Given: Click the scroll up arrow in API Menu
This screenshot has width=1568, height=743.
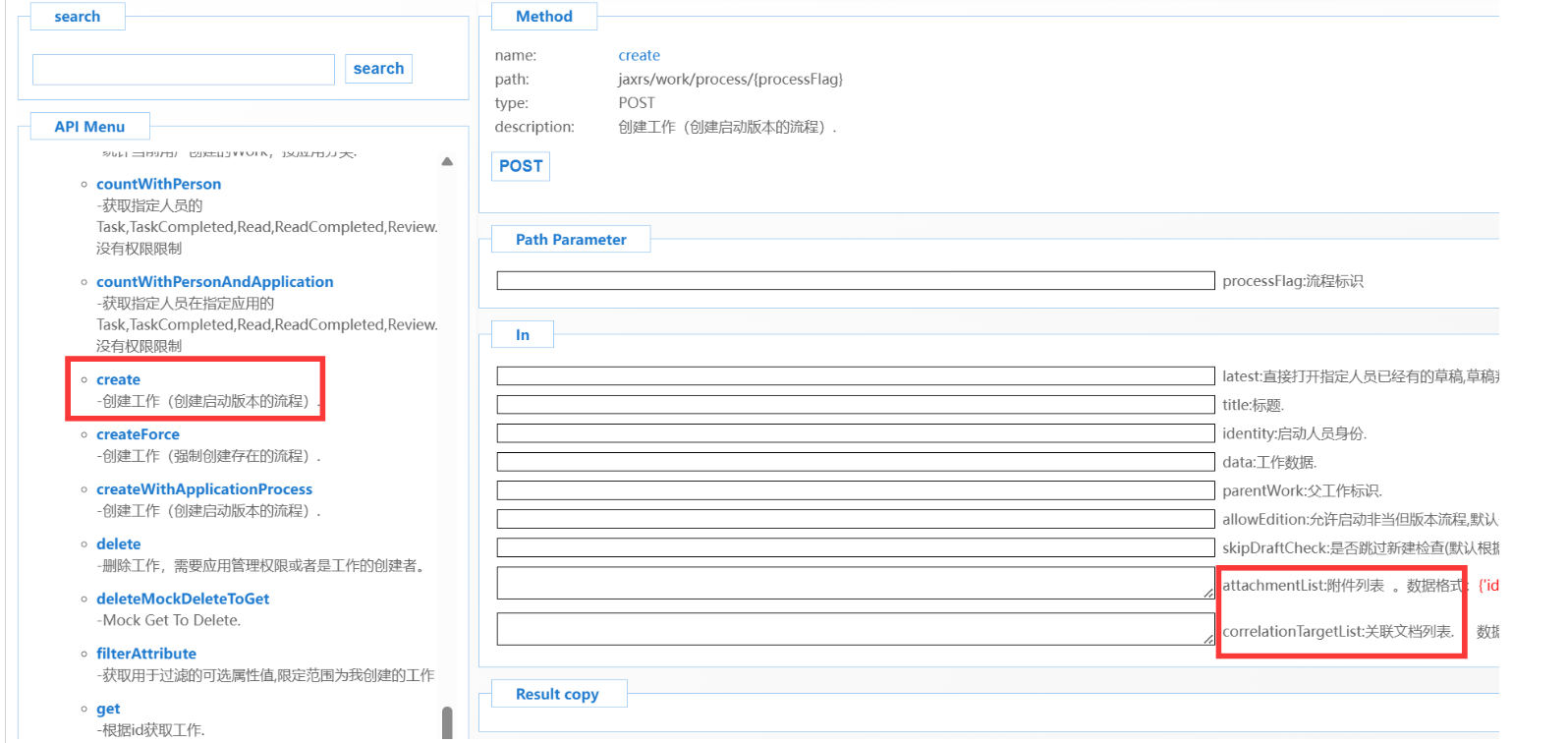Looking at the screenshot, I should pos(447,161).
